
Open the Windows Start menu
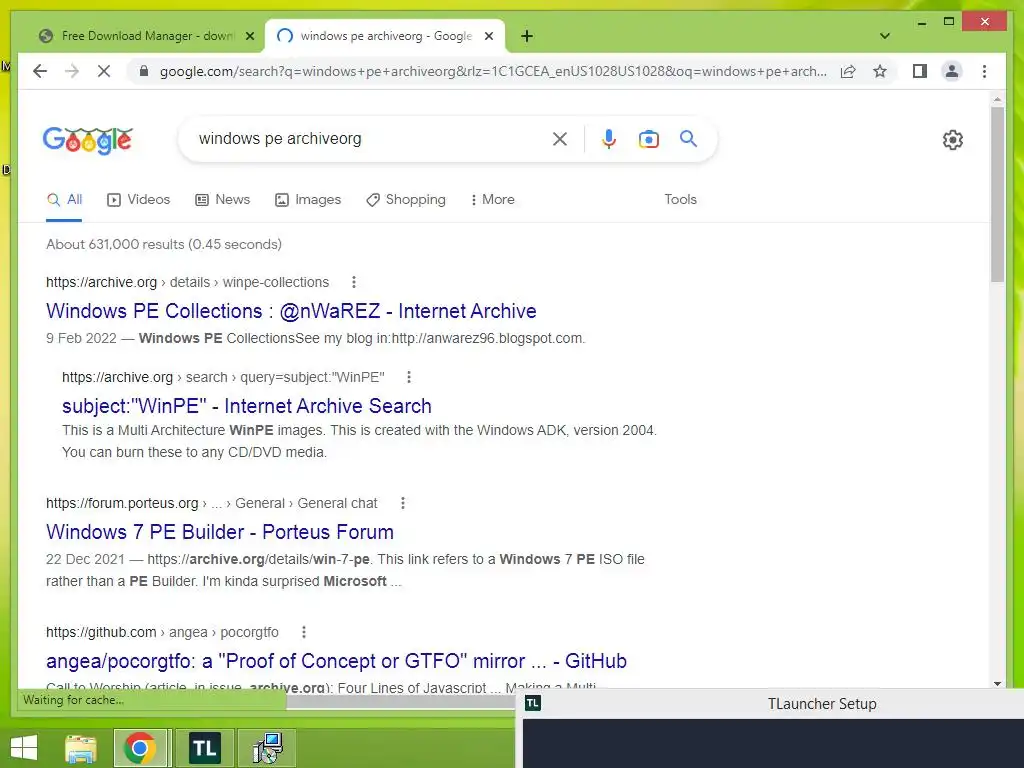click(x=24, y=748)
